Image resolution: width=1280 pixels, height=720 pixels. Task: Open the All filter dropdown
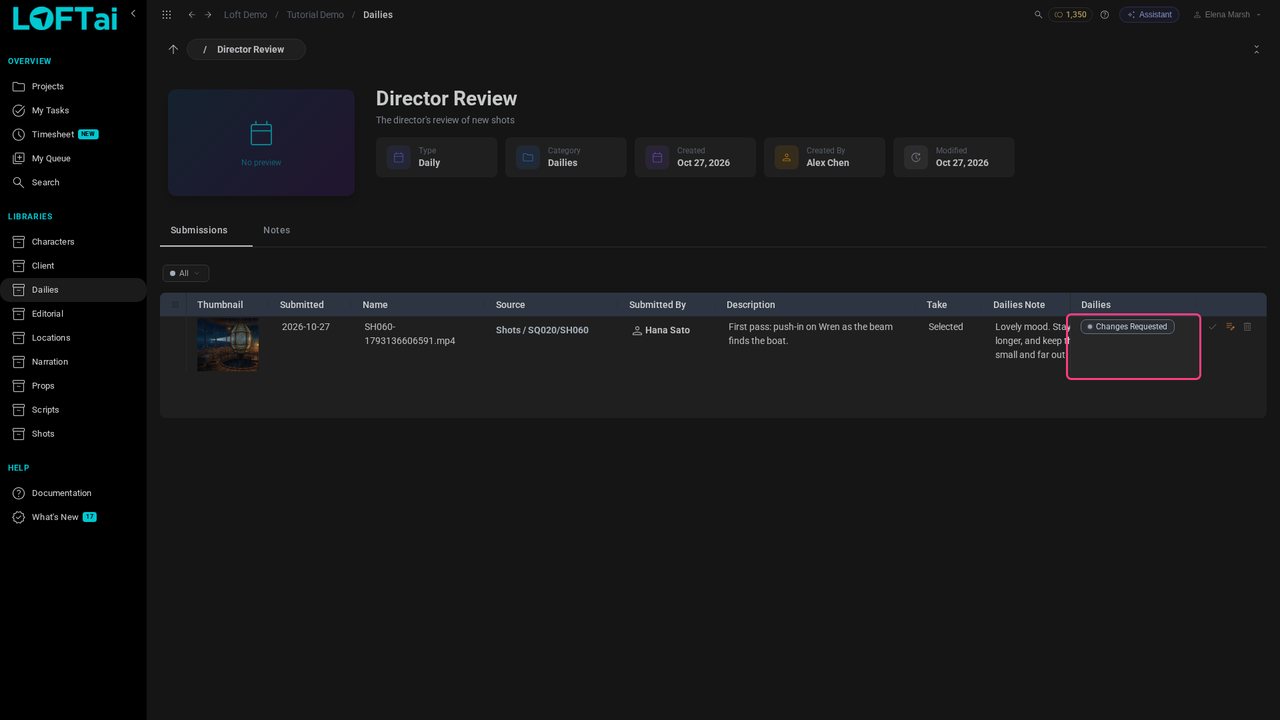click(186, 273)
